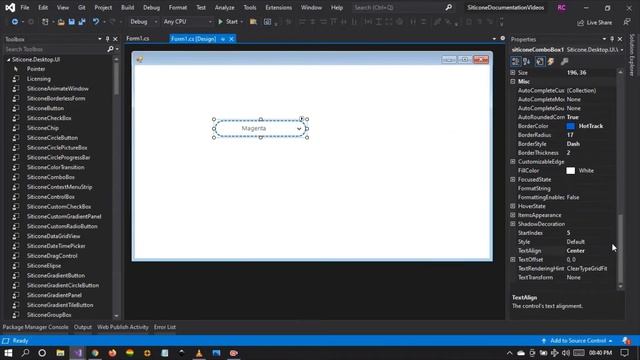Expand the TextOffset property

click(513, 260)
